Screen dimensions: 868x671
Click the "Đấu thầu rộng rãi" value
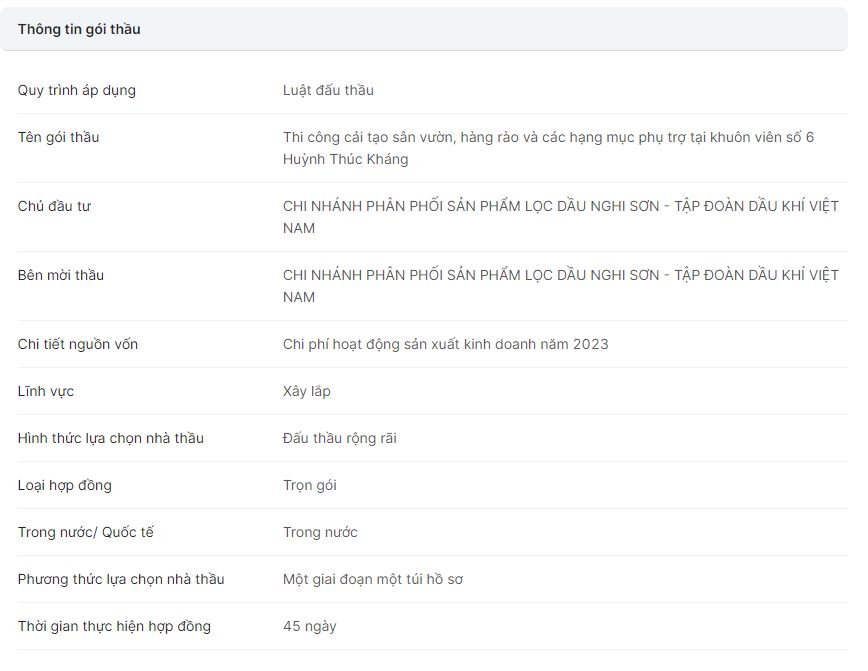coord(340,438)
